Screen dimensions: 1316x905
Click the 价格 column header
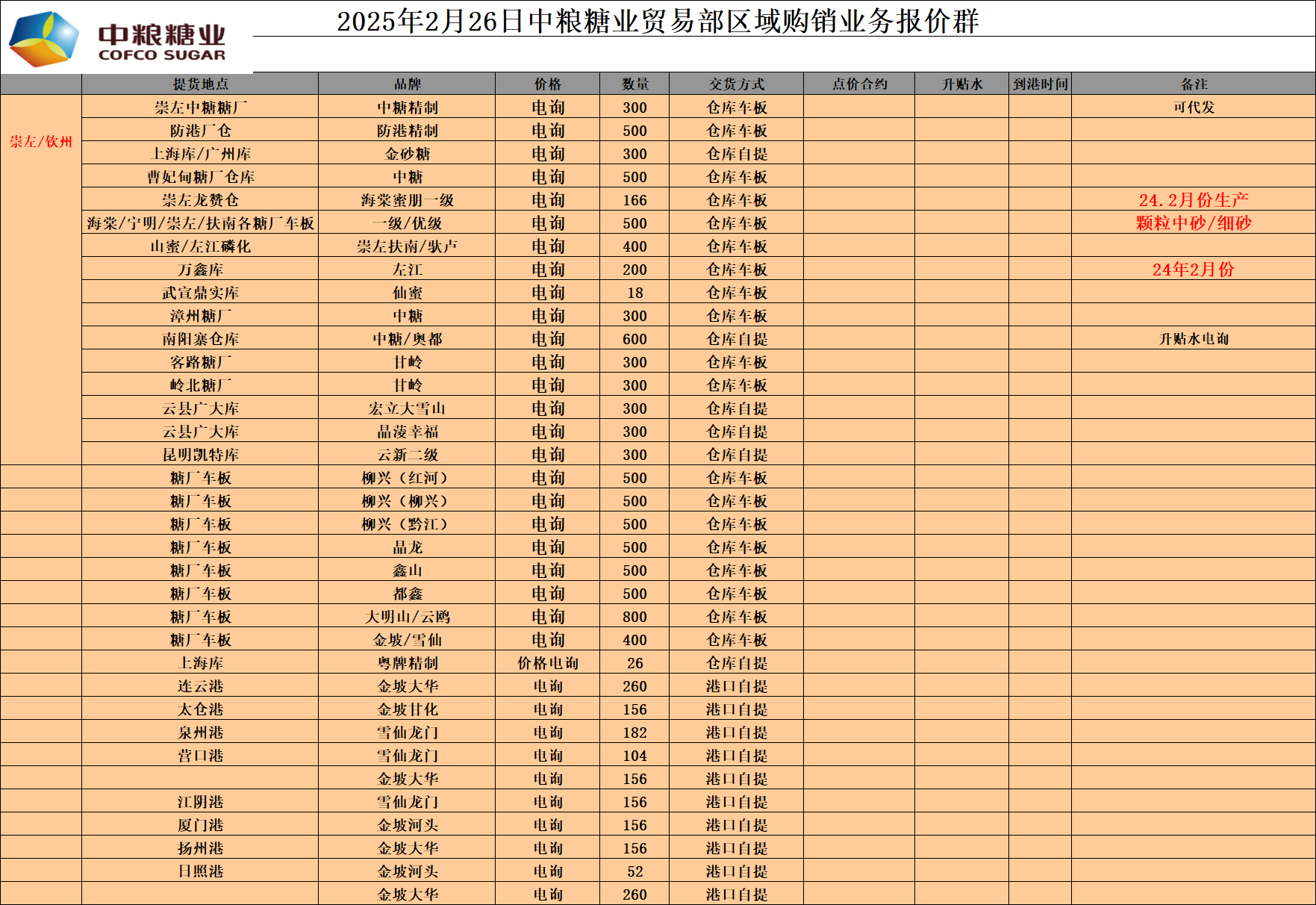[x=547, y=84]
